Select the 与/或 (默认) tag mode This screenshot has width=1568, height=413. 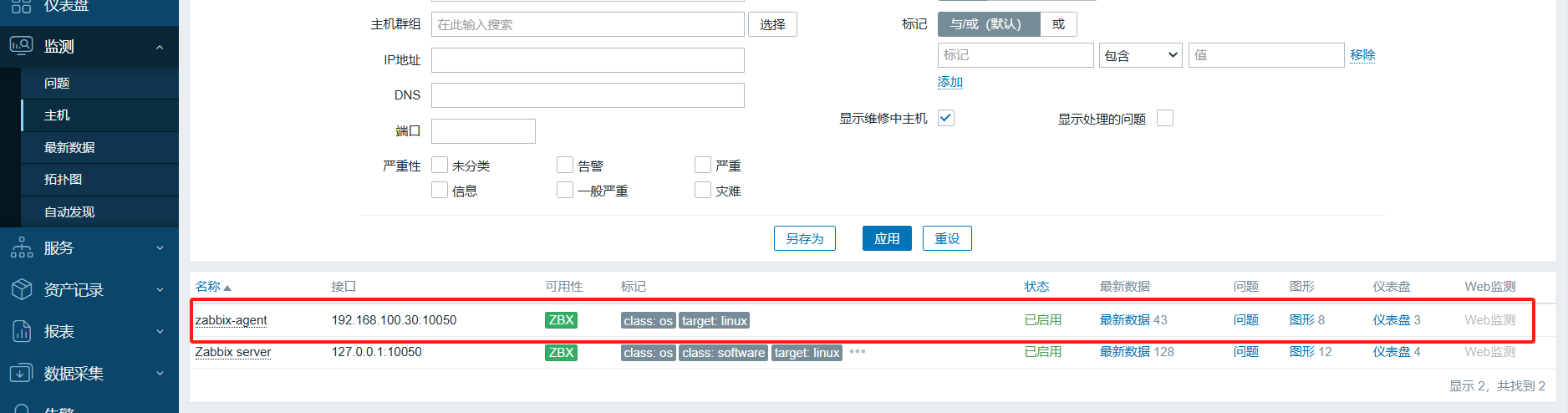[989, 24]
